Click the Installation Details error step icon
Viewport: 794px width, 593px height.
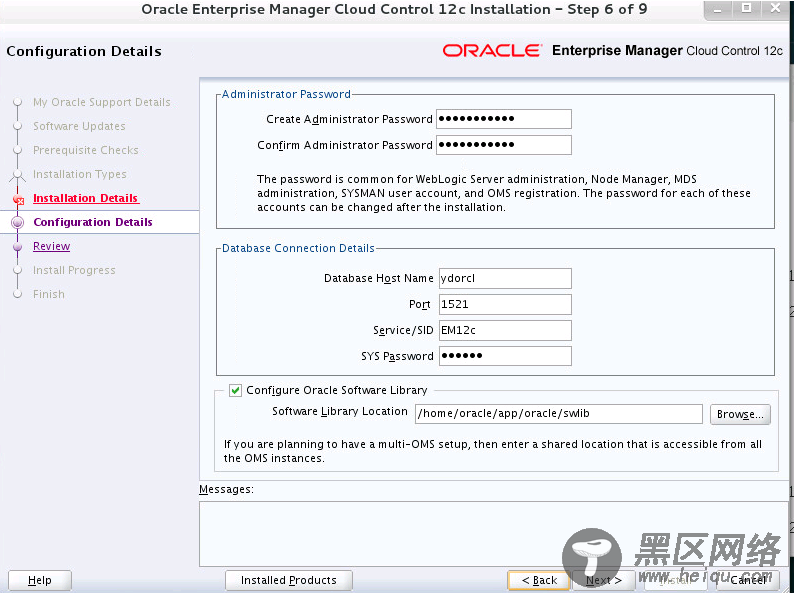click(18, 199)
